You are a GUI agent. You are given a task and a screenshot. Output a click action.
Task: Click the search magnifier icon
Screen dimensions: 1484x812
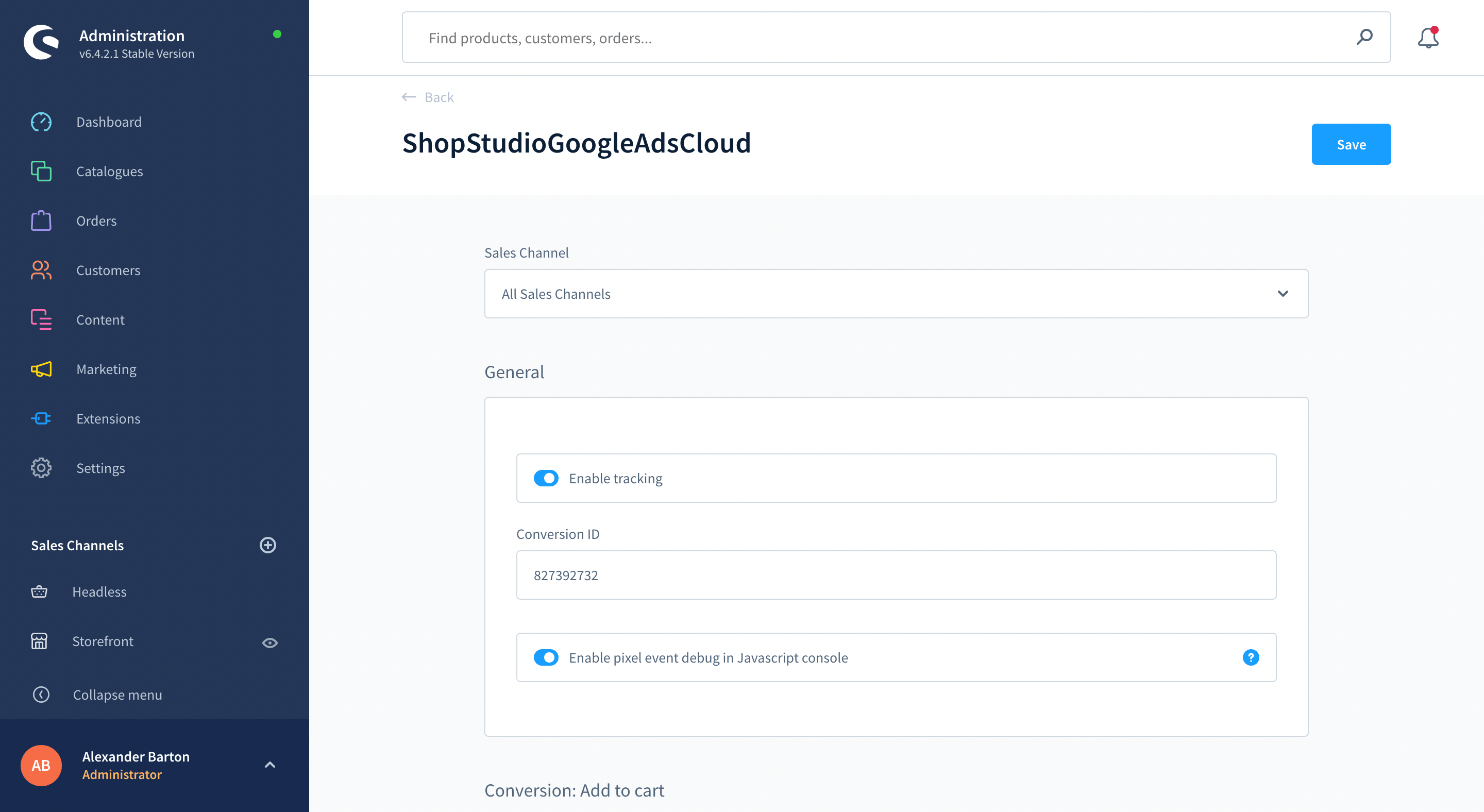coord(1365,38)
